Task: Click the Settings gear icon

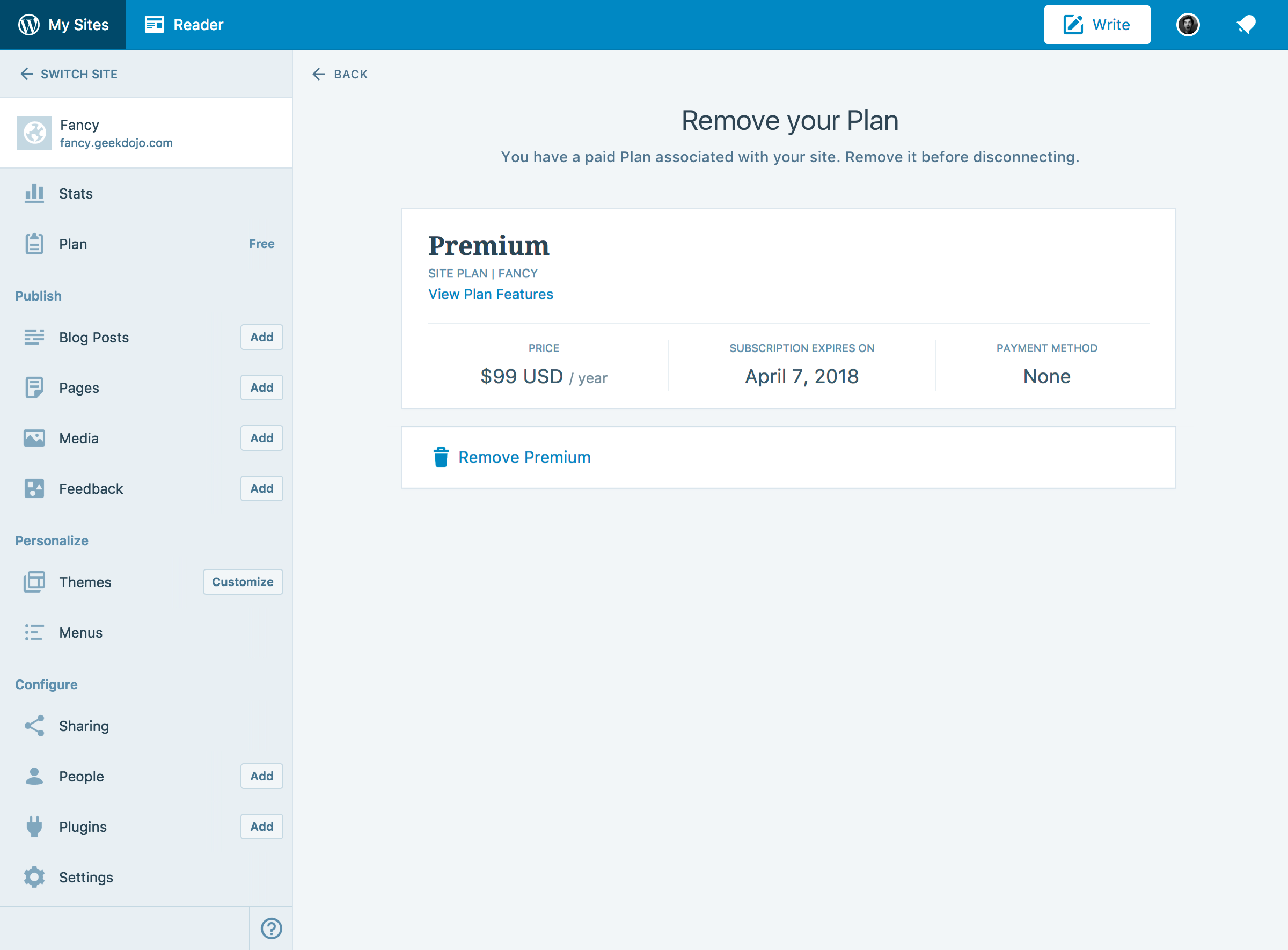Action: point(34,877)
